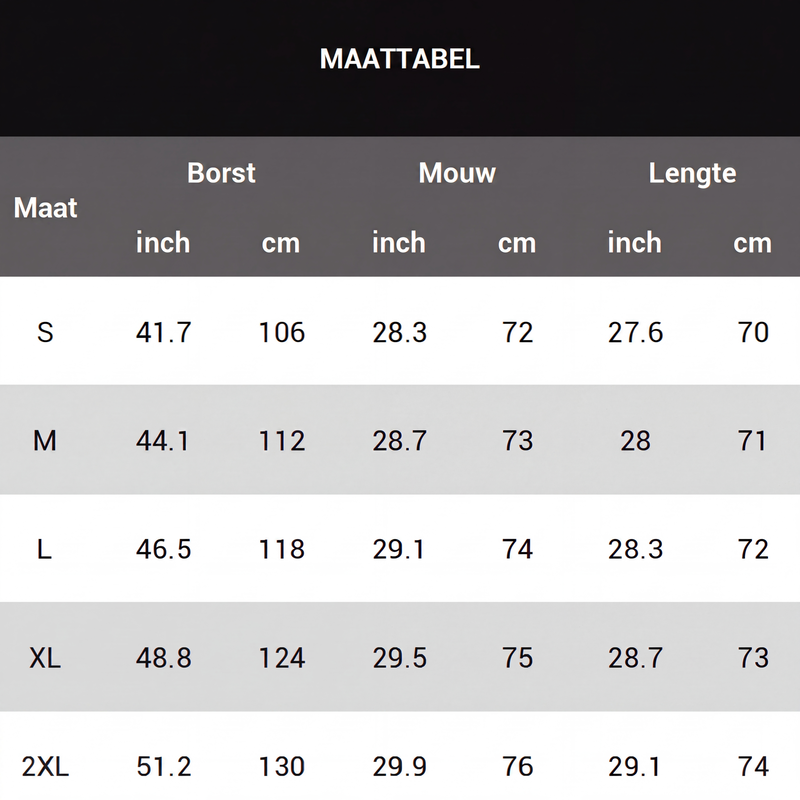Select the size M row label
The image size is (800, 800).
45,441
